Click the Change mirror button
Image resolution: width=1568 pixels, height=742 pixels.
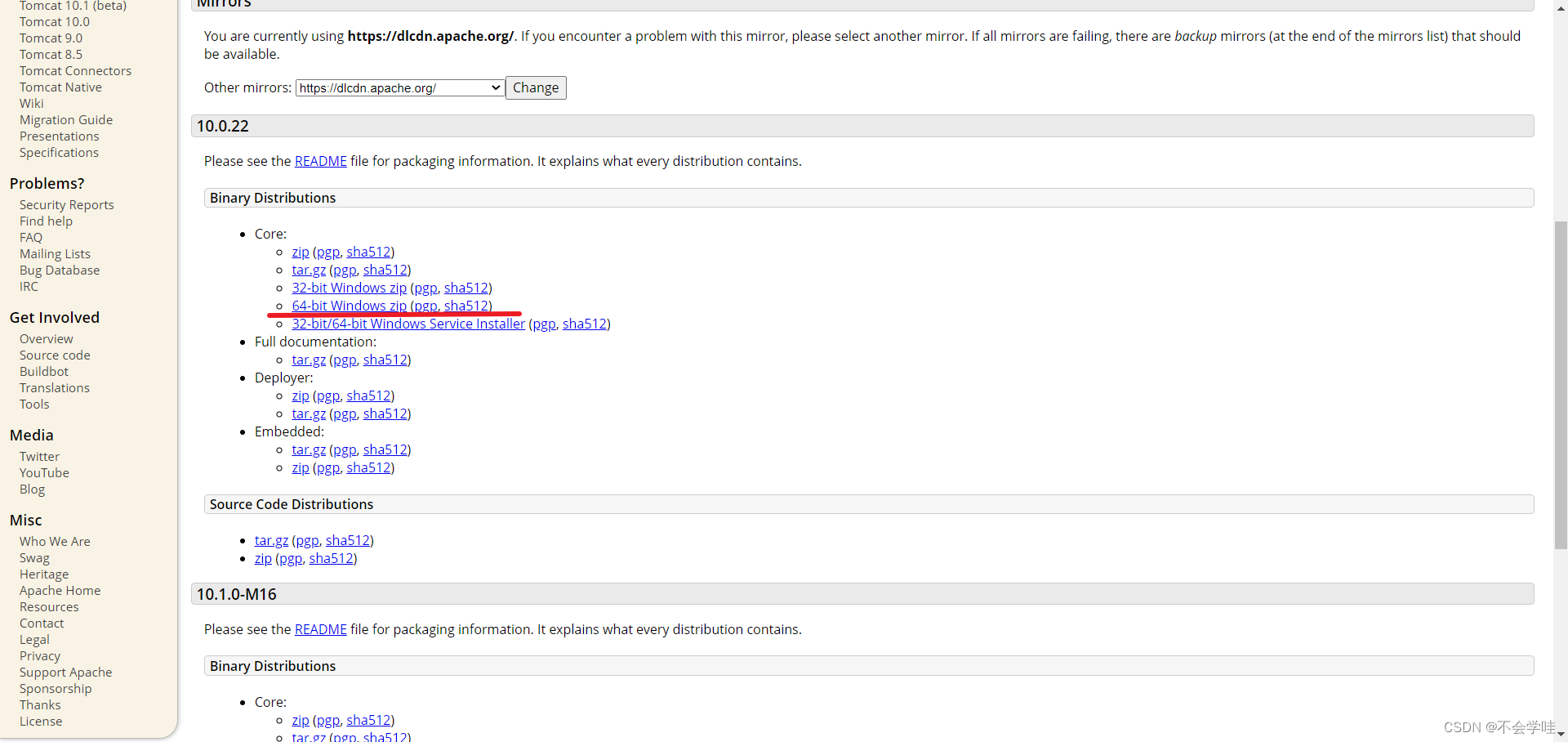[536, 87]
